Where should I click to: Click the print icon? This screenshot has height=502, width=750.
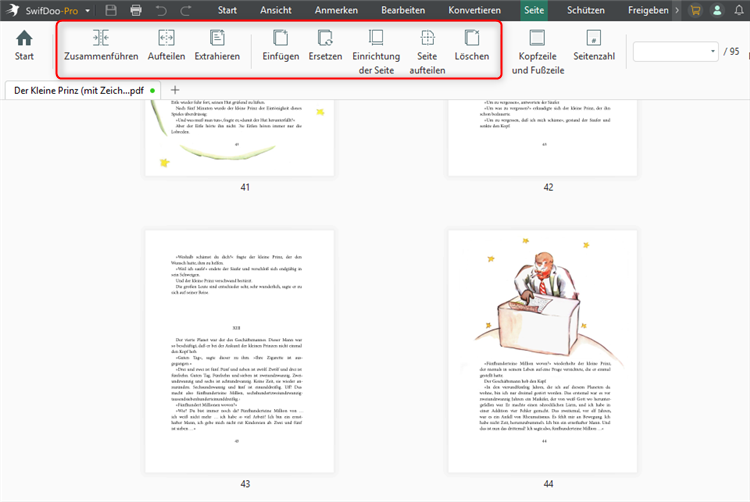tap(136, 10)
